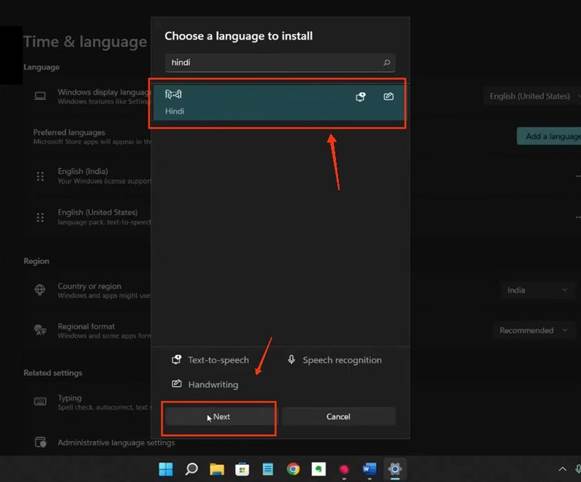This screenshot has height=482, width=581.
Task: Click Administrative language settings icon
Action: 40,442
